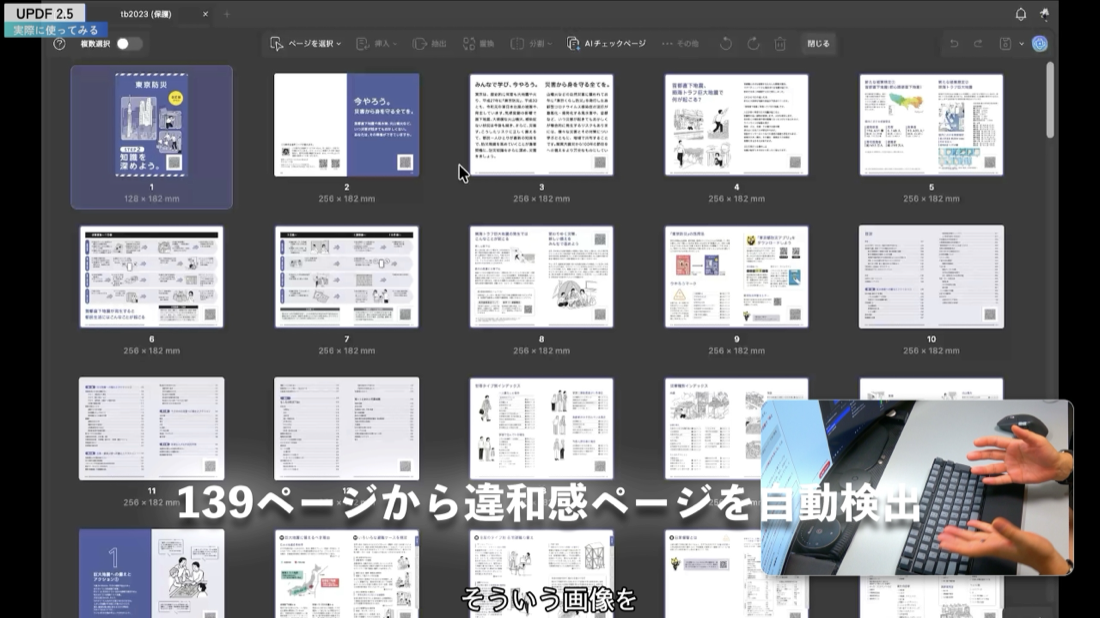1100x618 pixels.
Task: Select page 4 thumbnail
Action: click(737, 125)
